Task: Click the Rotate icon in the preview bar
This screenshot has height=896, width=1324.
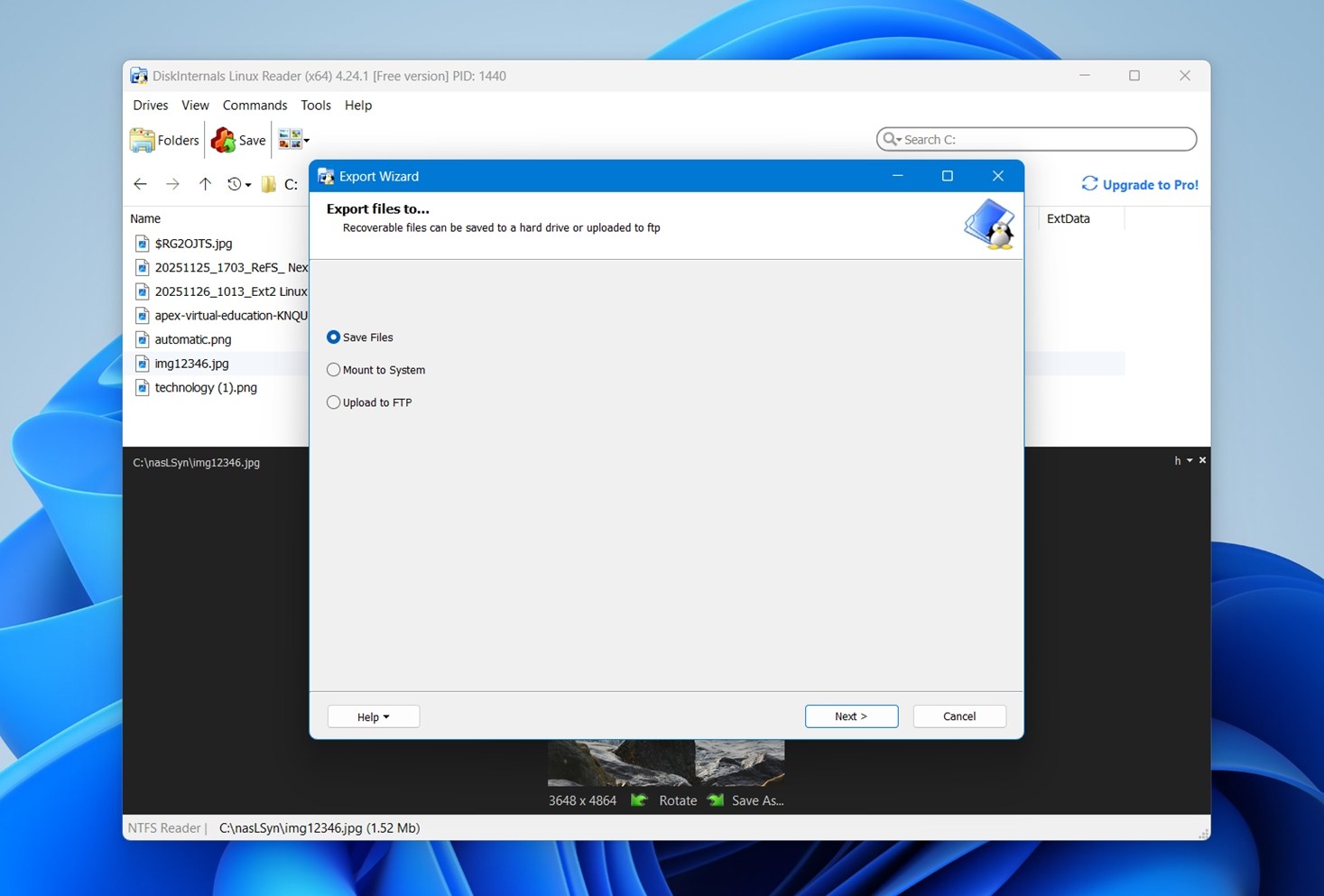Action: (x=639, y=799)
